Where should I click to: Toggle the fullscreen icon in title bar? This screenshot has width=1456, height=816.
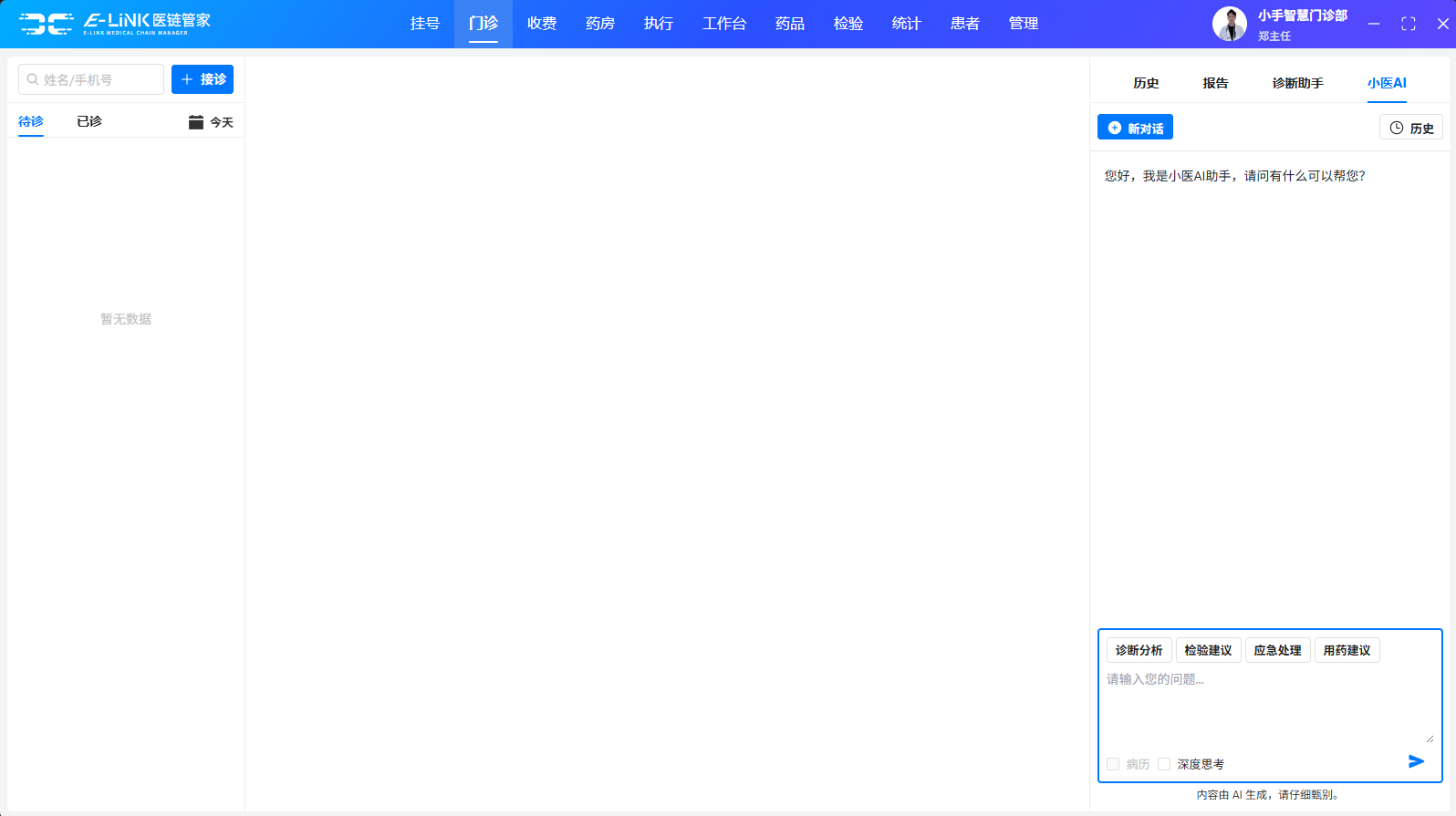[1408, 24]
